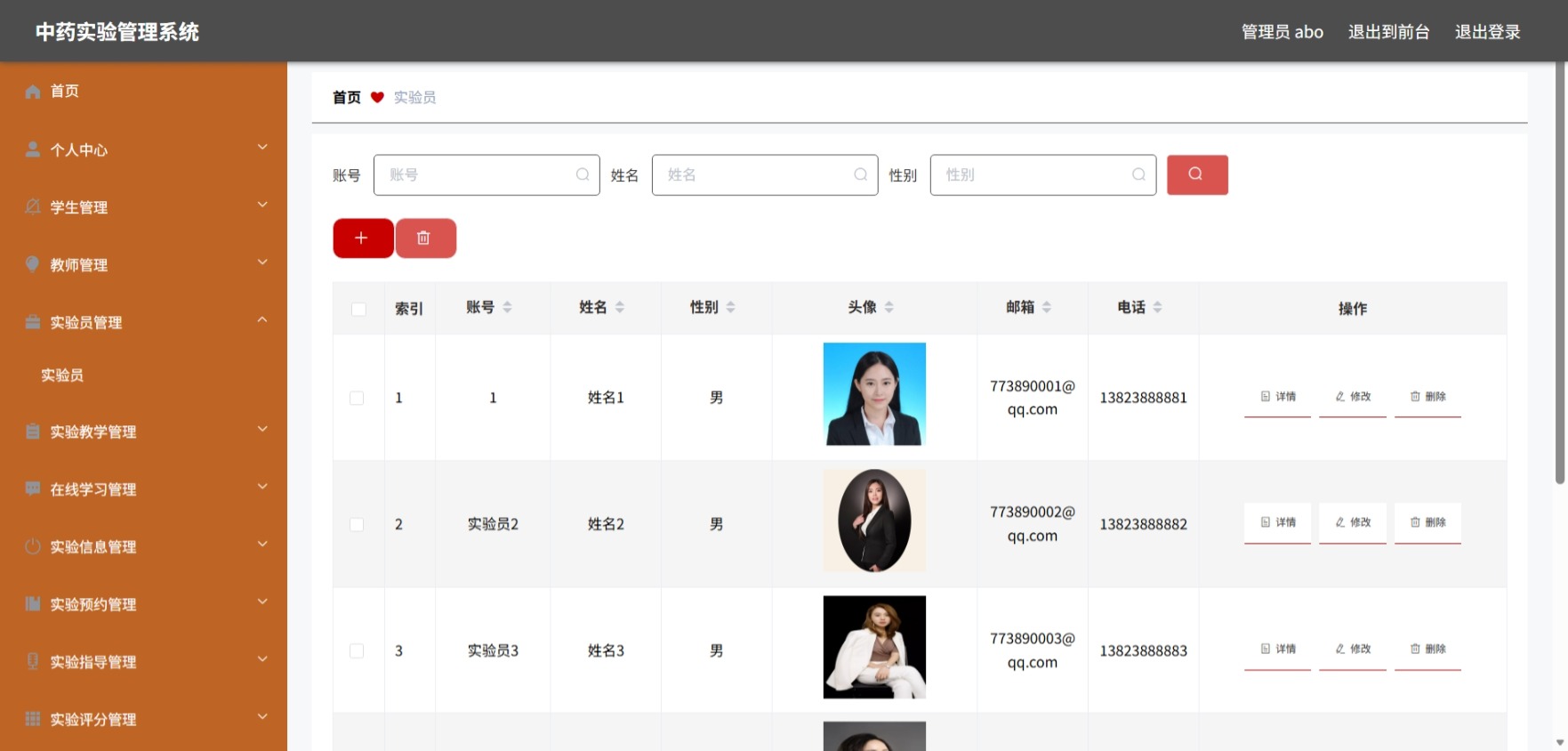Open 首页 in the sidebar menu
Screen dimensions: 1568x751
point(64,92)
